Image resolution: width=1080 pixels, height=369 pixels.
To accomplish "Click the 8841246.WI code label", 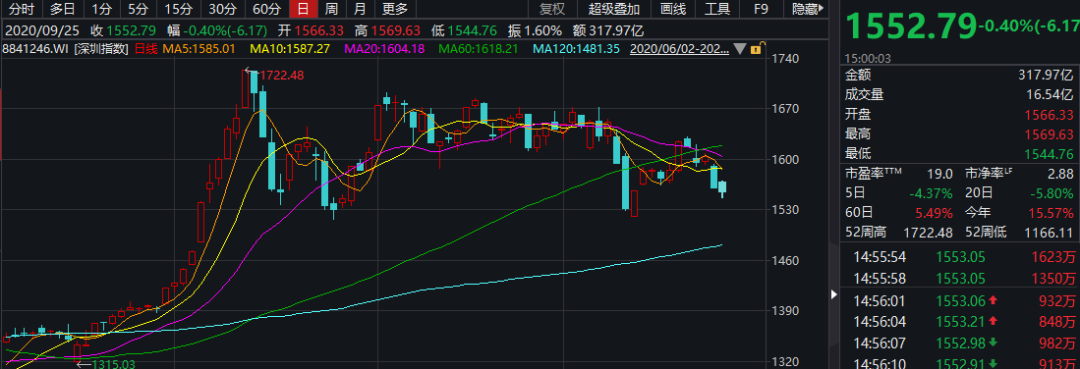I will [36, 49].
